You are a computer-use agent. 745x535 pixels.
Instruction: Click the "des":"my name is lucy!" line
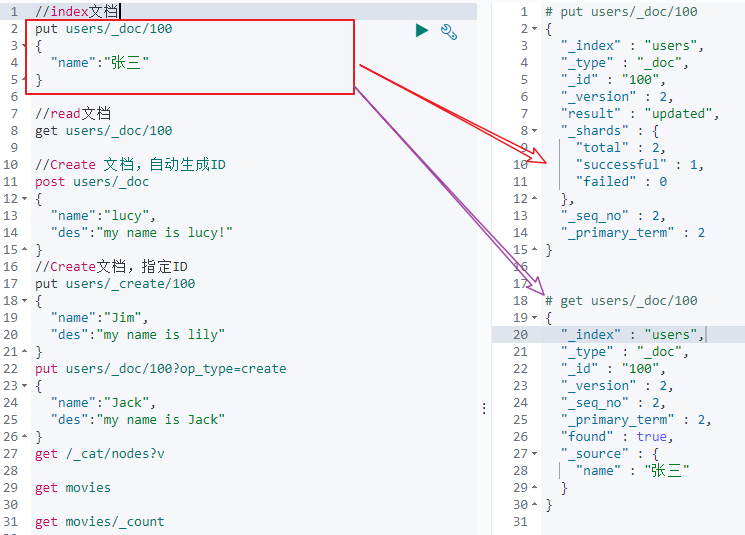142,233
